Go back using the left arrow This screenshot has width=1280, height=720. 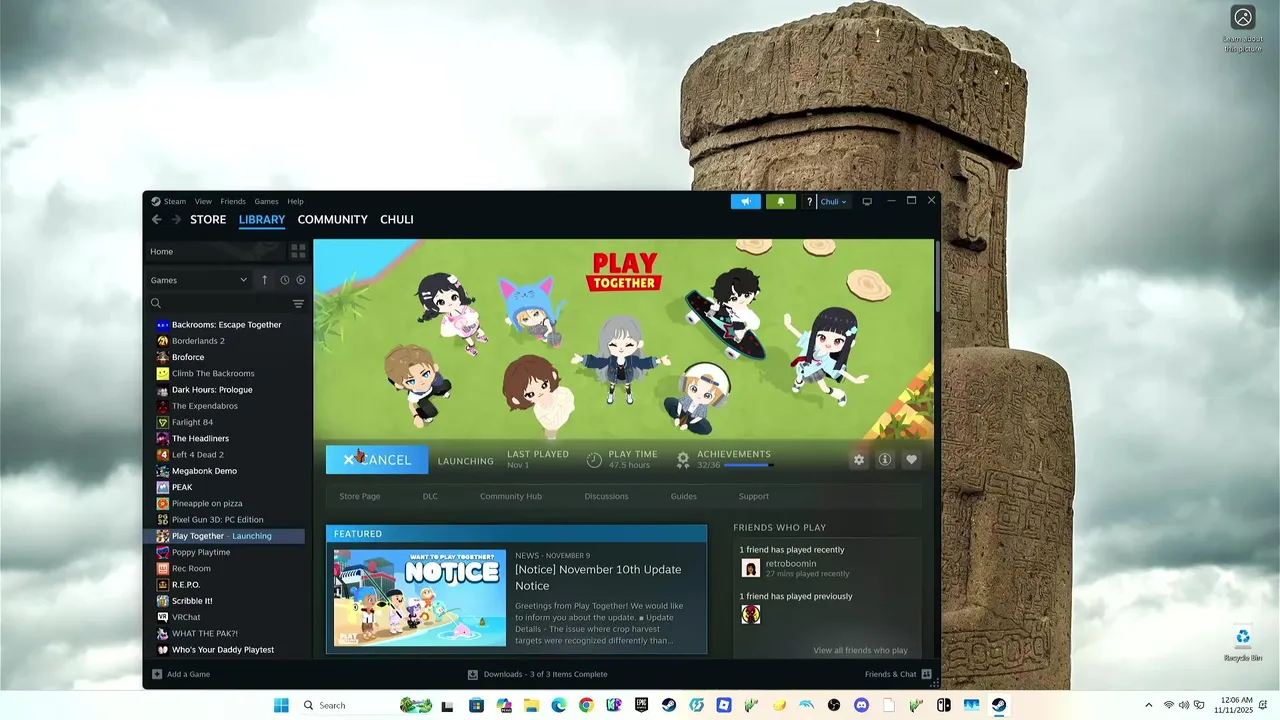point(156,220)
